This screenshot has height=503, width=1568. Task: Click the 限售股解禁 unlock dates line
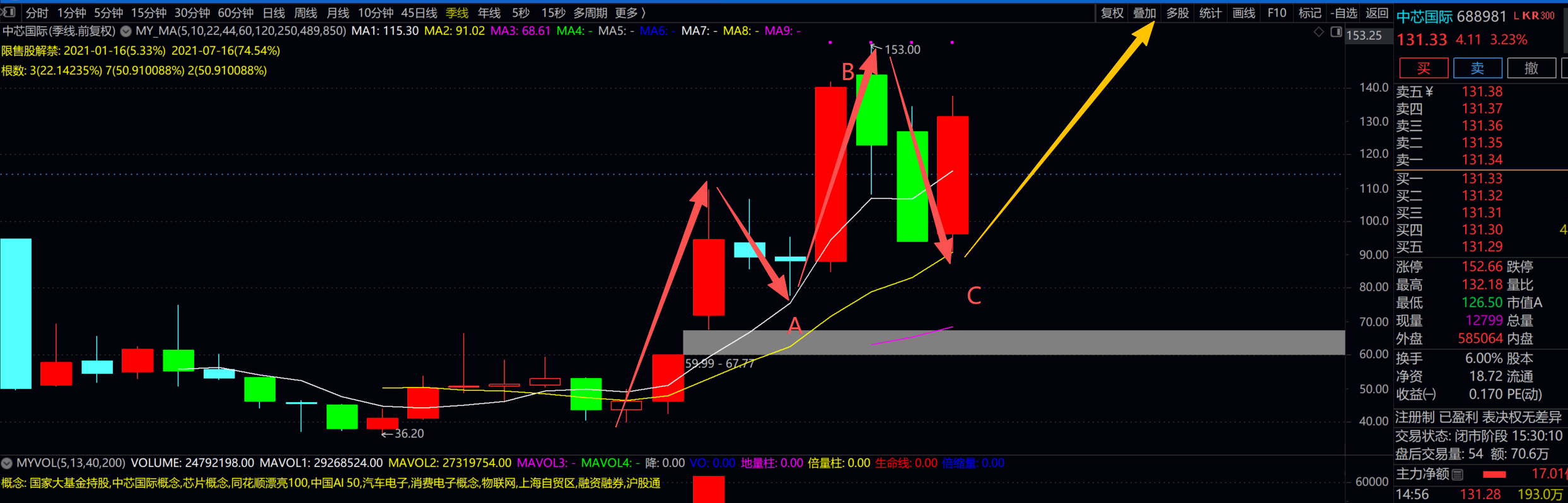tap(141, 50)
